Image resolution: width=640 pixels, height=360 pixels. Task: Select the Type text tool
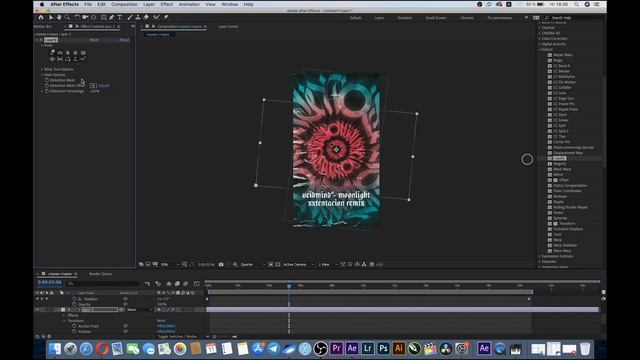click(x=120, y=18)
